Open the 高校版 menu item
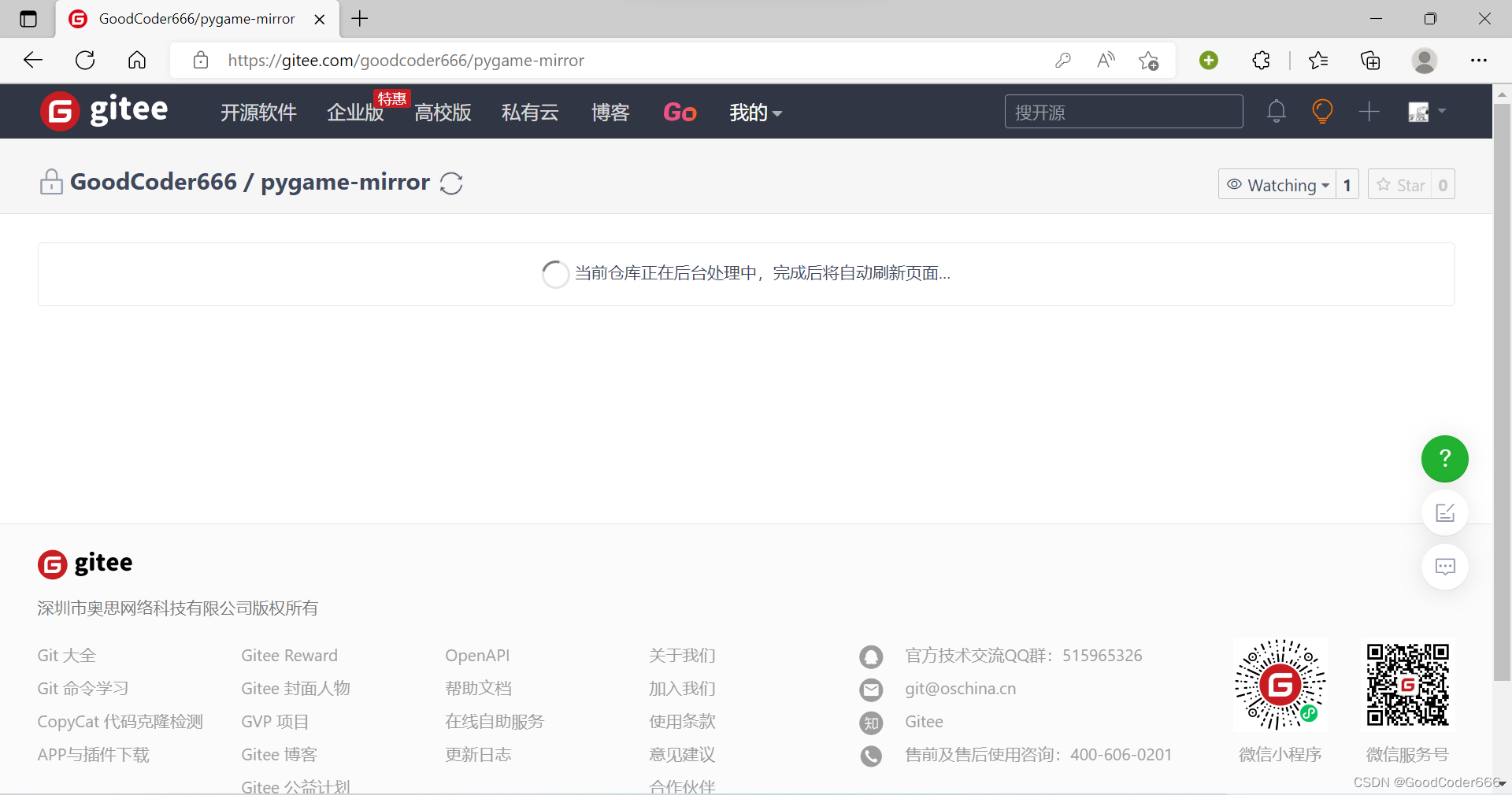 [443, 113]
